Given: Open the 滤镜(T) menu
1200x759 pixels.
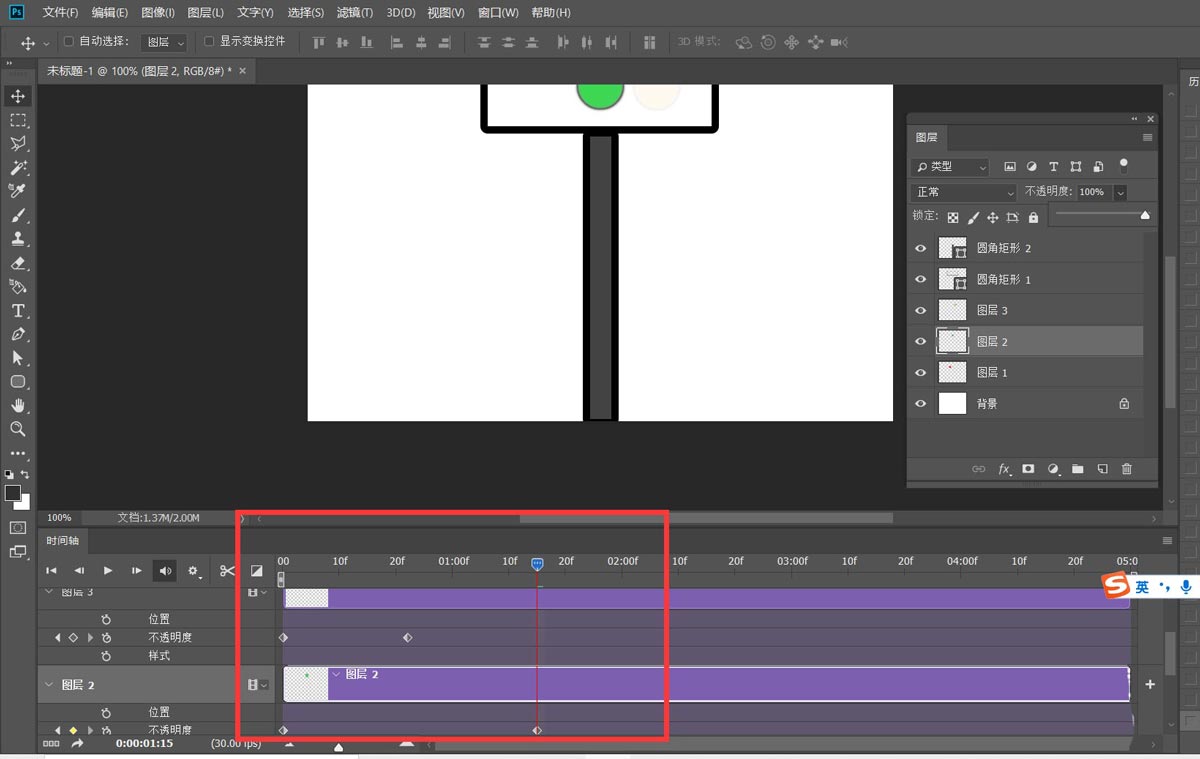Looking at the screenshot, I should [x=354, y=13].
